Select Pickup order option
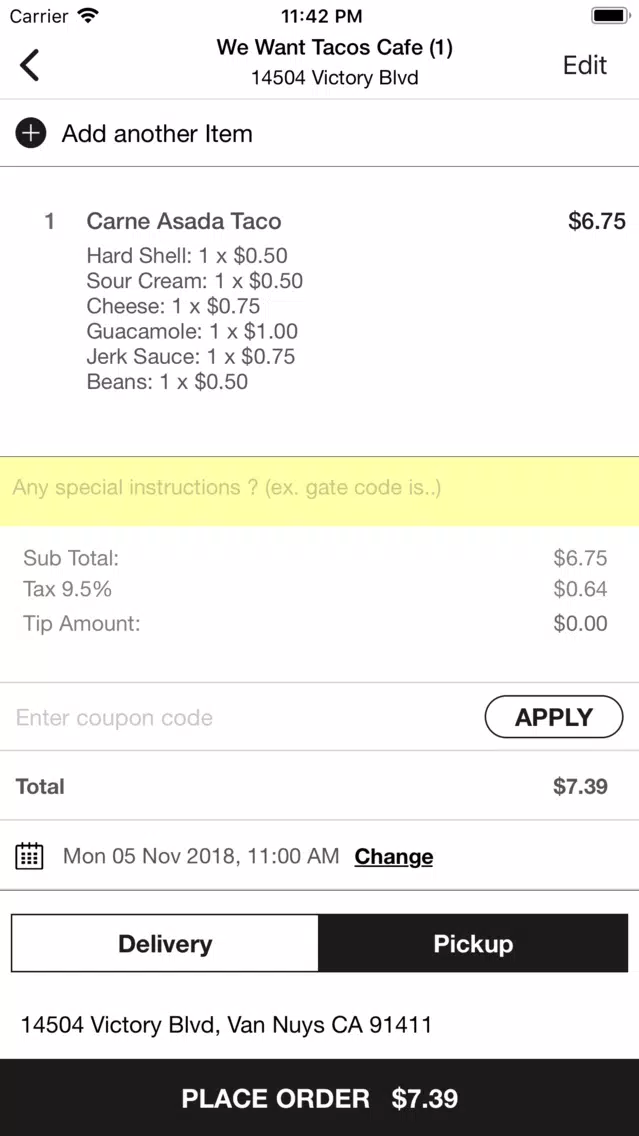The height and width of the screenshot is (1136, 639). pos(473,943)
